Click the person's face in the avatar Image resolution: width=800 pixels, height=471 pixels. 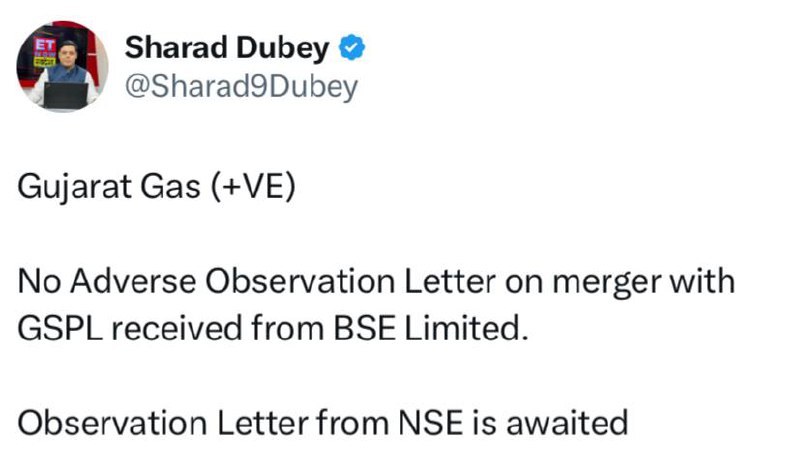tap(67, 53)
